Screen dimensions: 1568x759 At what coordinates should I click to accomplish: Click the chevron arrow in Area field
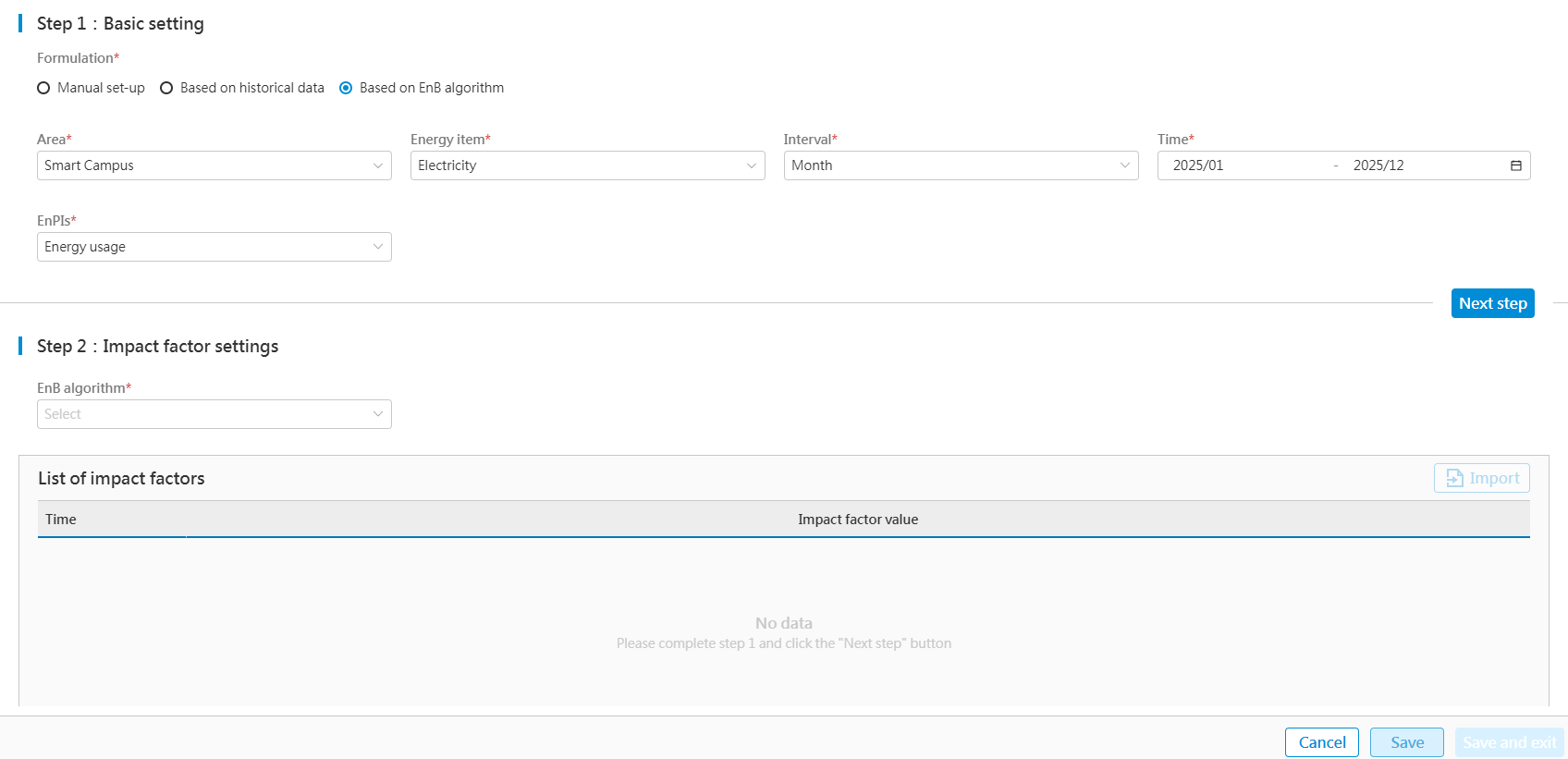[x=377, y=165]
